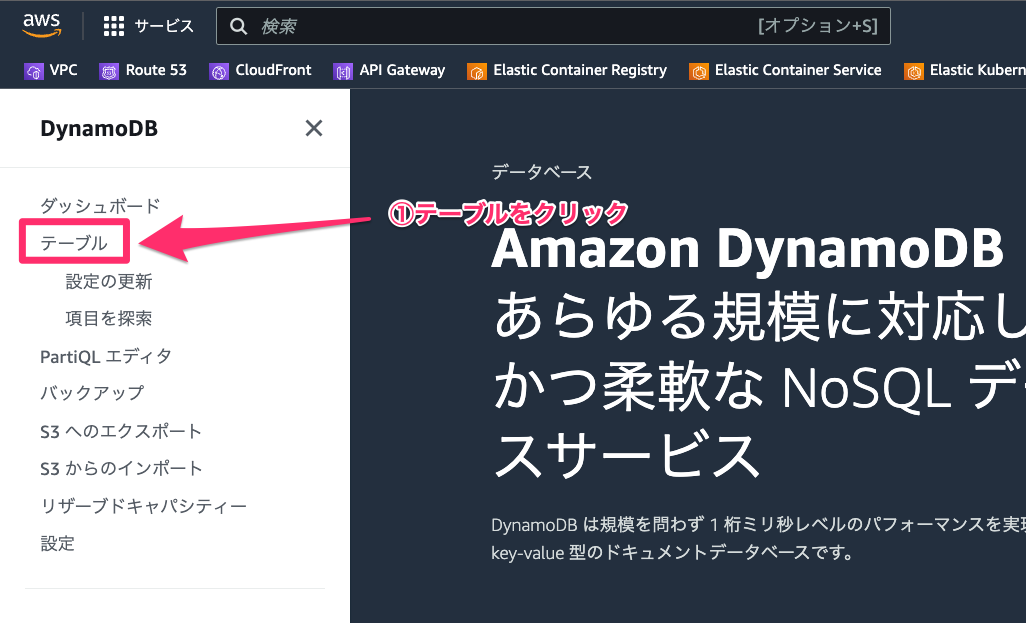Open ダッシュボード in sidebar

(x=100, y=205)
